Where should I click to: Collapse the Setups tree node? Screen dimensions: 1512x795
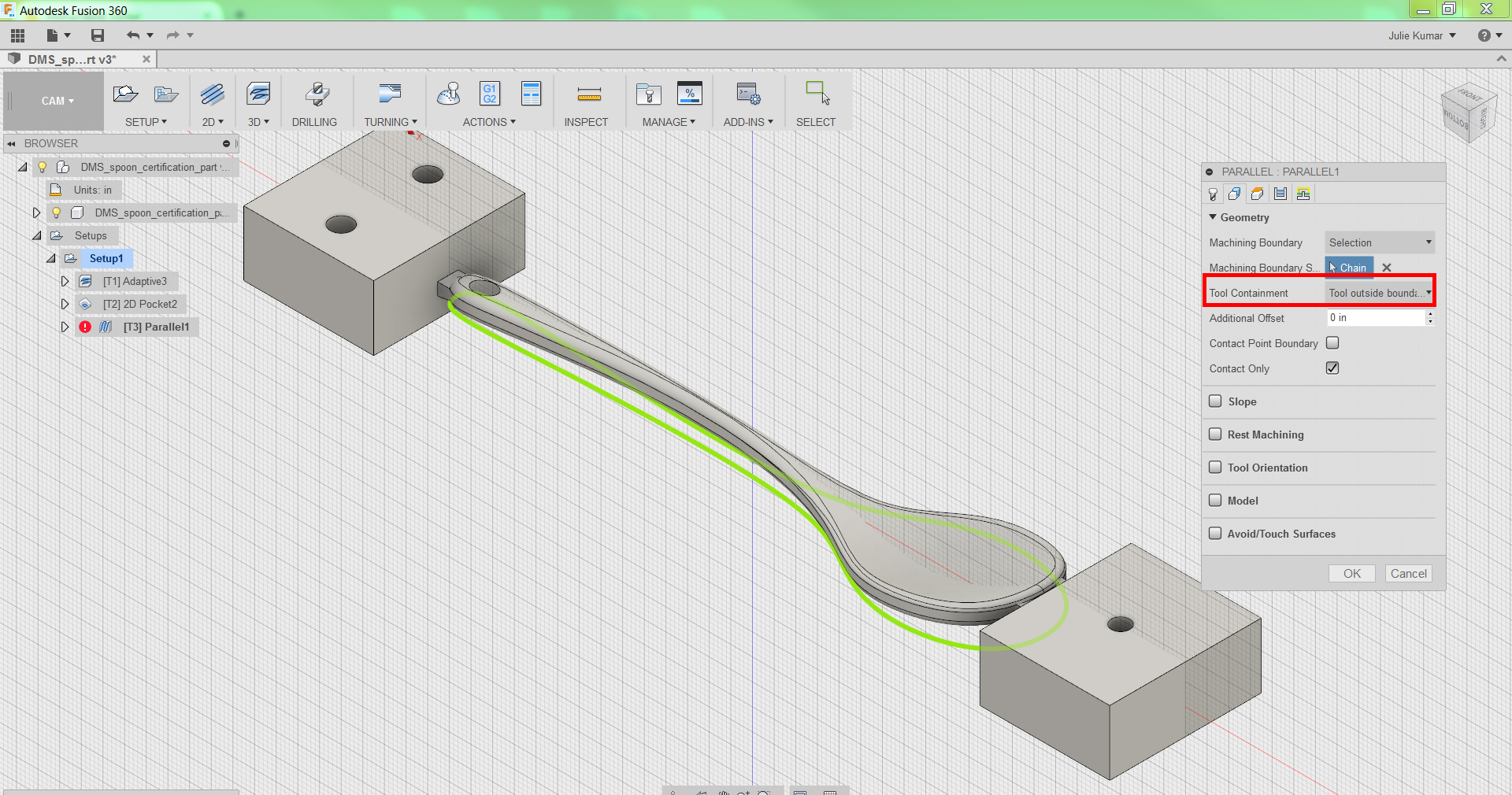tap(36, 235)
